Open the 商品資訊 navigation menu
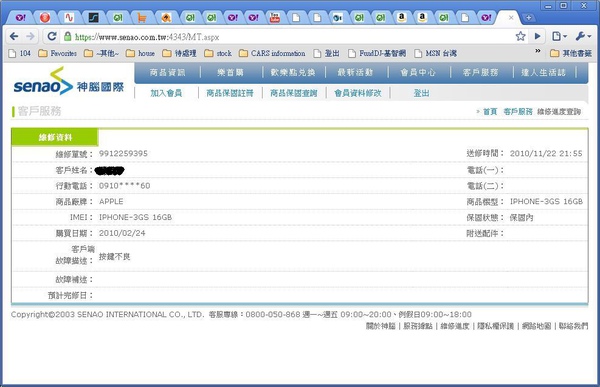 pos(168,72)
